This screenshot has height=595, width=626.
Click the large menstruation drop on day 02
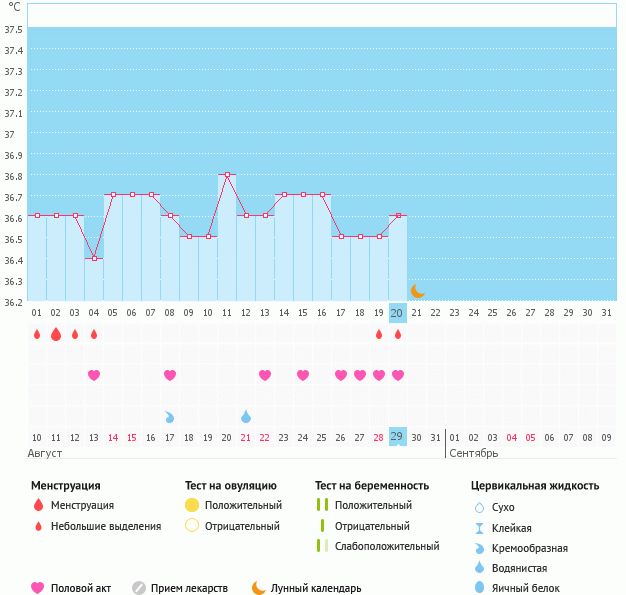[56, 334]
